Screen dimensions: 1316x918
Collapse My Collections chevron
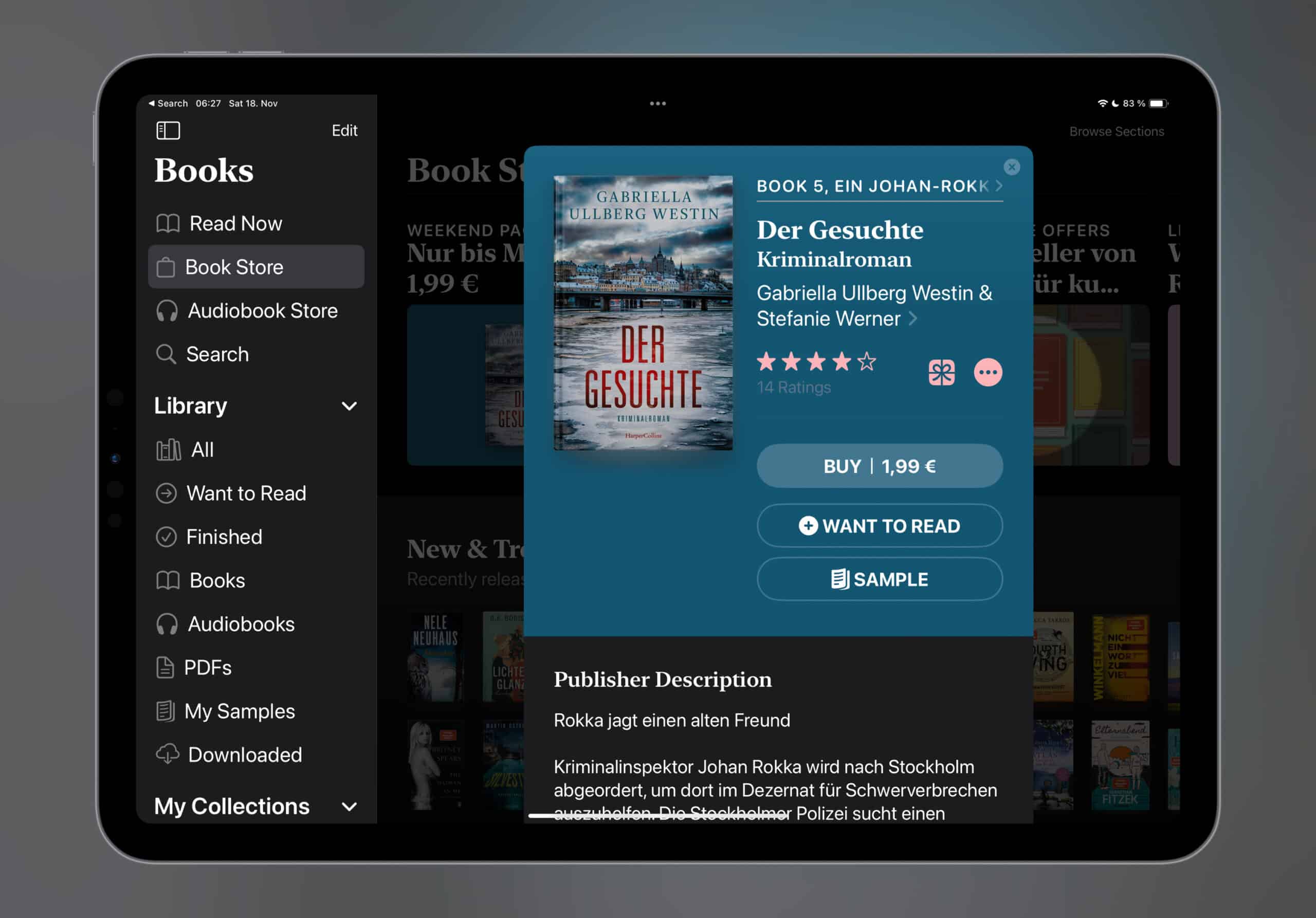tap(349, 807)
